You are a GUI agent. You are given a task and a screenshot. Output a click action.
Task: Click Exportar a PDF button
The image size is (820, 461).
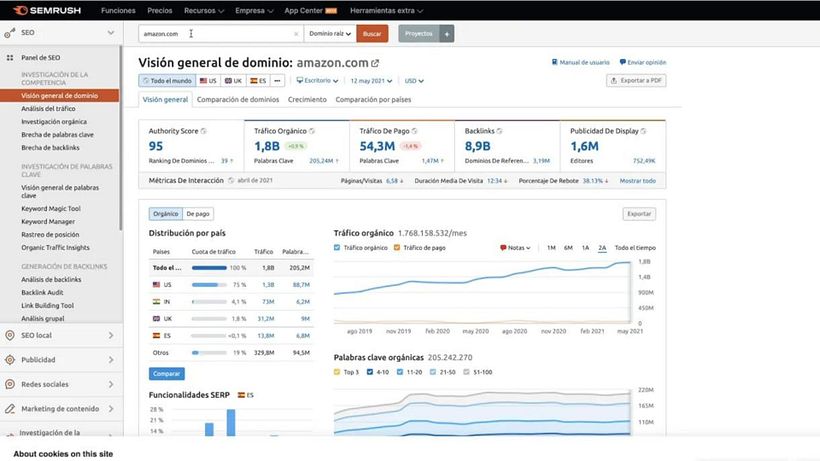[x=636, y=80]
